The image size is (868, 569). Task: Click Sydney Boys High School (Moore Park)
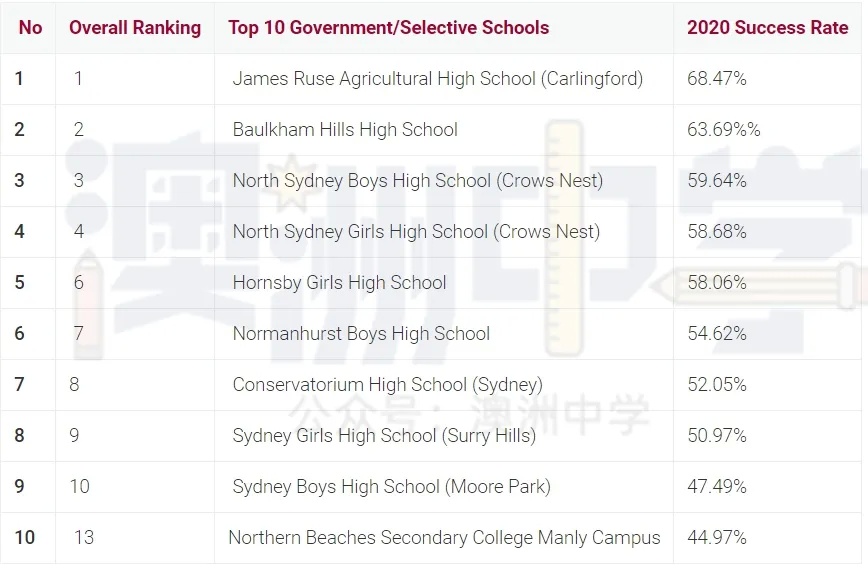(x=391, y=487)
